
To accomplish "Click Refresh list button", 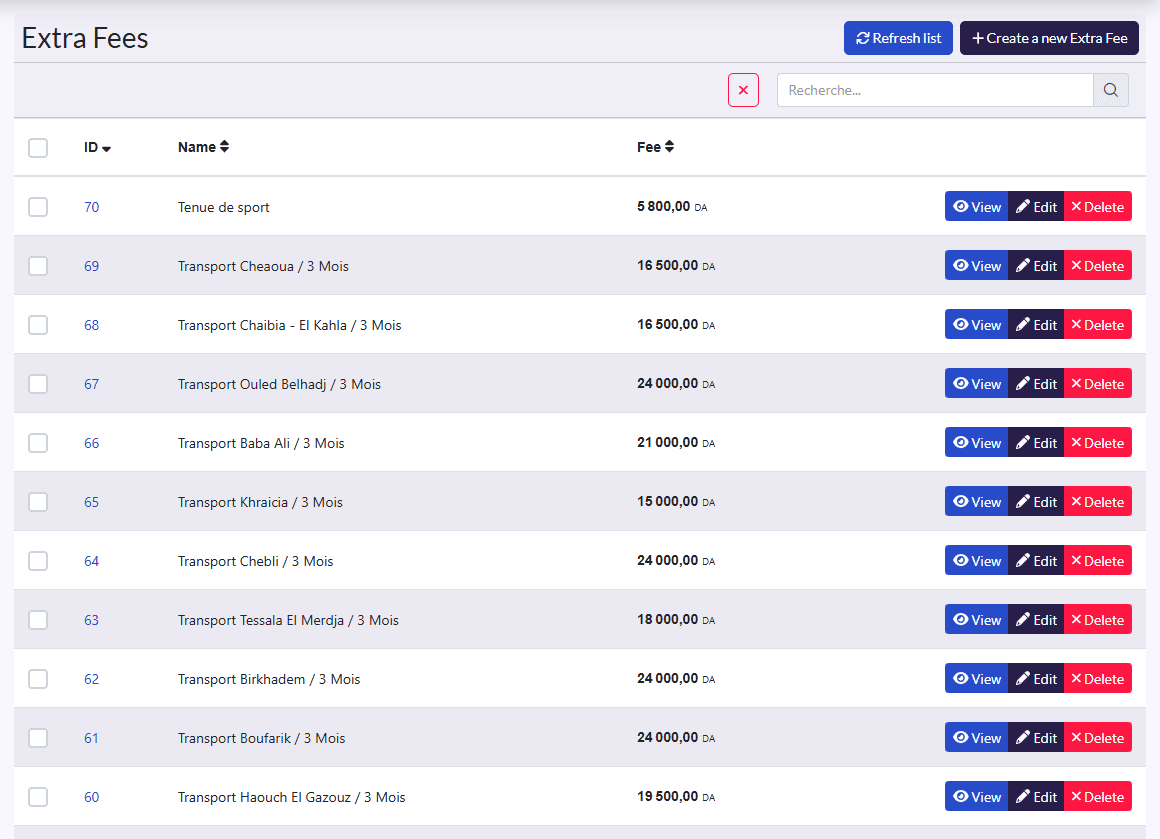I will pyautogui.click(x=898, y=38).
